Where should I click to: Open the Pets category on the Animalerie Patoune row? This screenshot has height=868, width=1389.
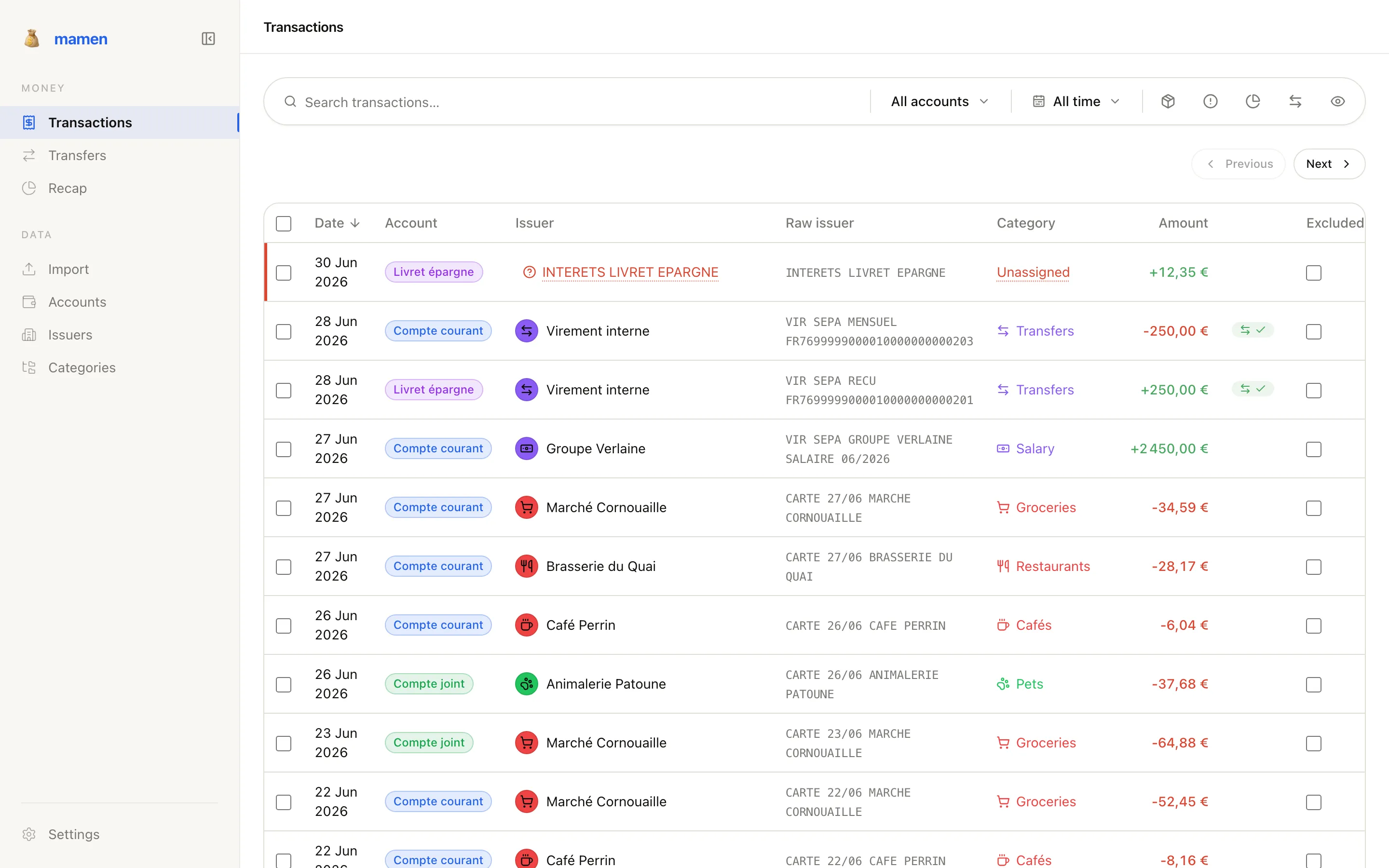pos(1020,684)
